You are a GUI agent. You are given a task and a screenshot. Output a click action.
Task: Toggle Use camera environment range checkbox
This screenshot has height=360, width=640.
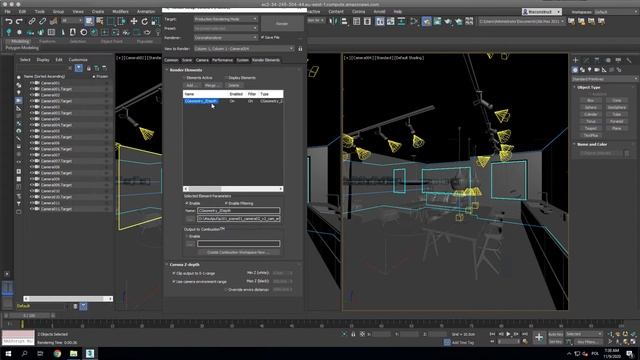tap(174, 282)
